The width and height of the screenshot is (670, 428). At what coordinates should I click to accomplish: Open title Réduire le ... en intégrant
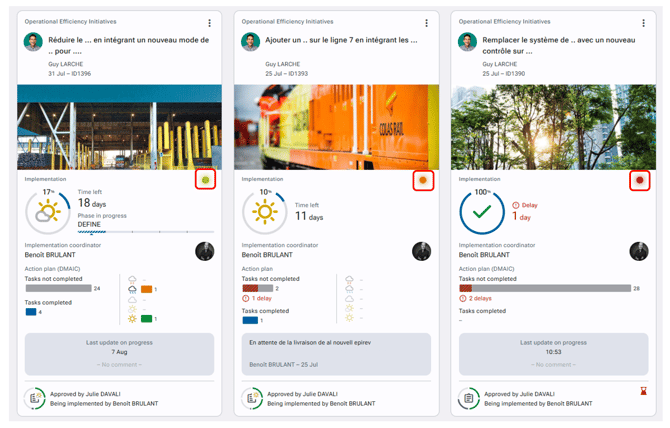point(129,45)
